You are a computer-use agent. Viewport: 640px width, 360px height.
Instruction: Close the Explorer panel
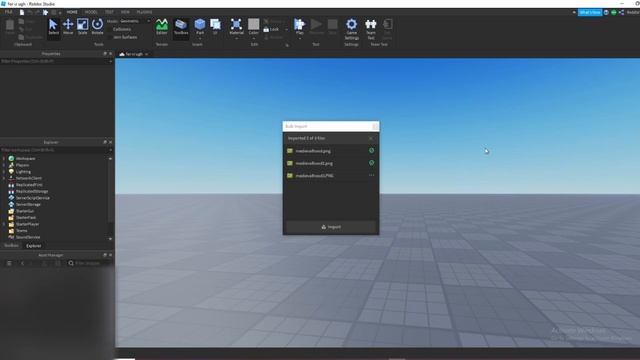pos(111,142)
